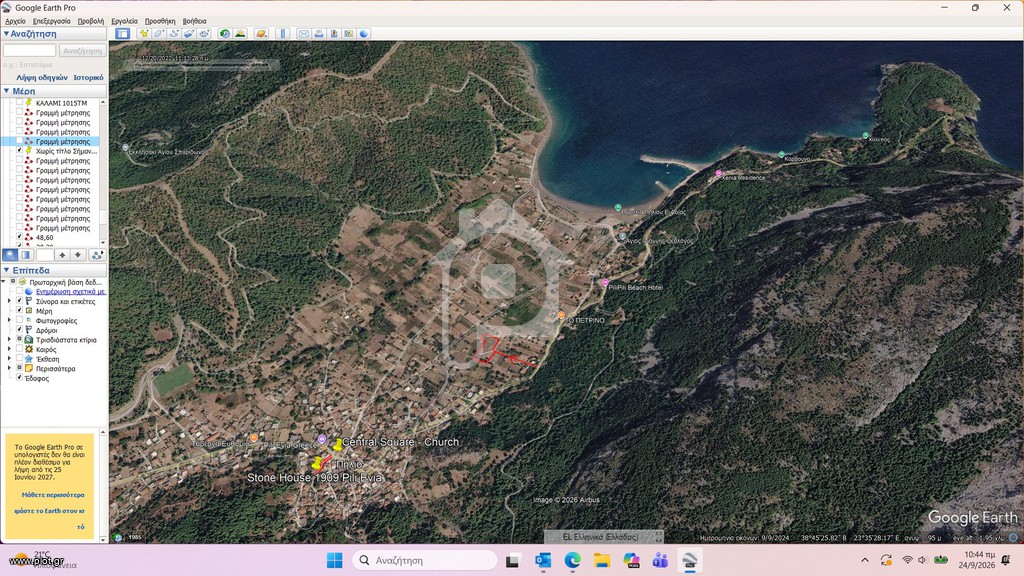
Task: Uncheck the Δρόμοι layer checkbox
Action: [x=20, y=330]
